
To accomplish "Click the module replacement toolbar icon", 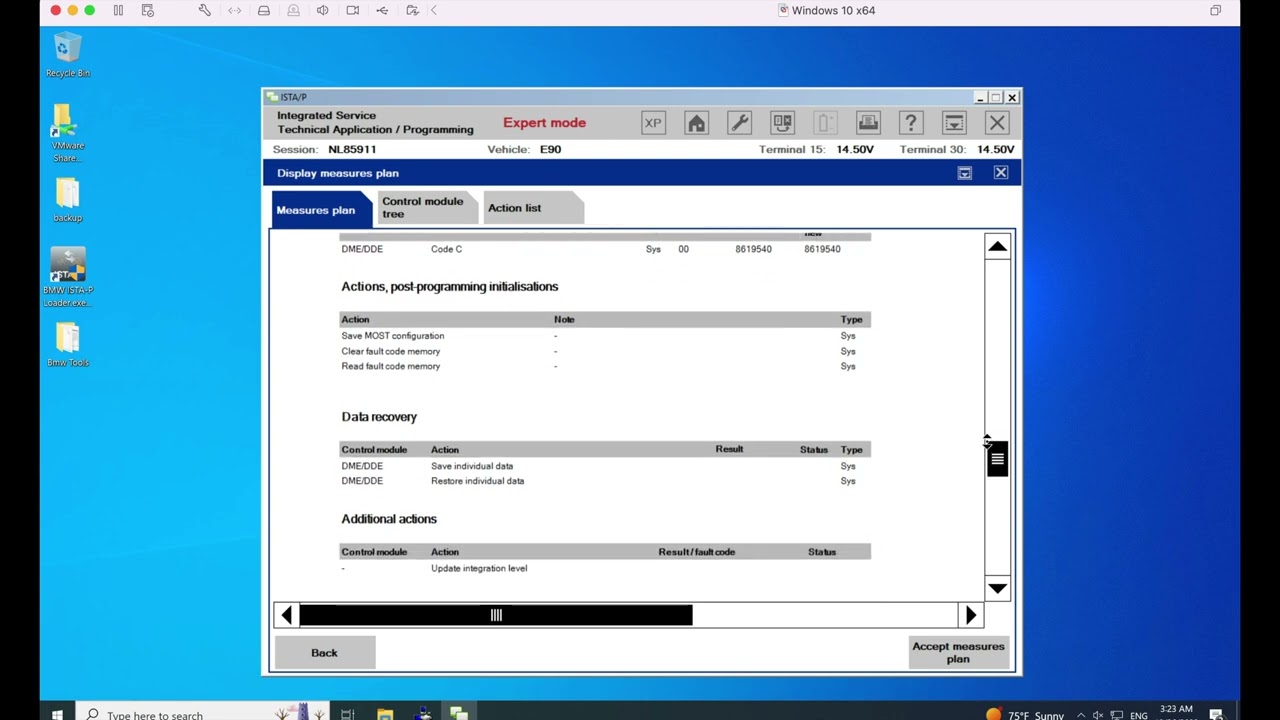I will point(782,123).
